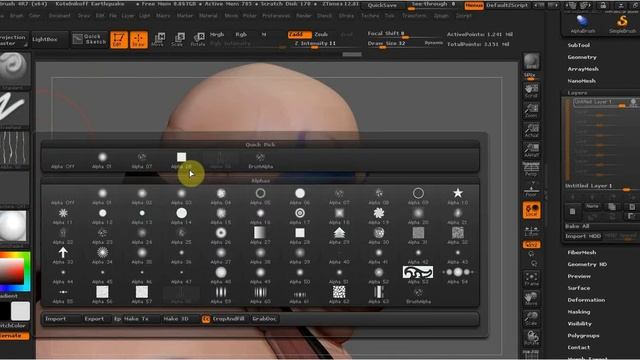Choose Alpha 14 large disc alpha
640x360 pixels.
coord(181,216)
